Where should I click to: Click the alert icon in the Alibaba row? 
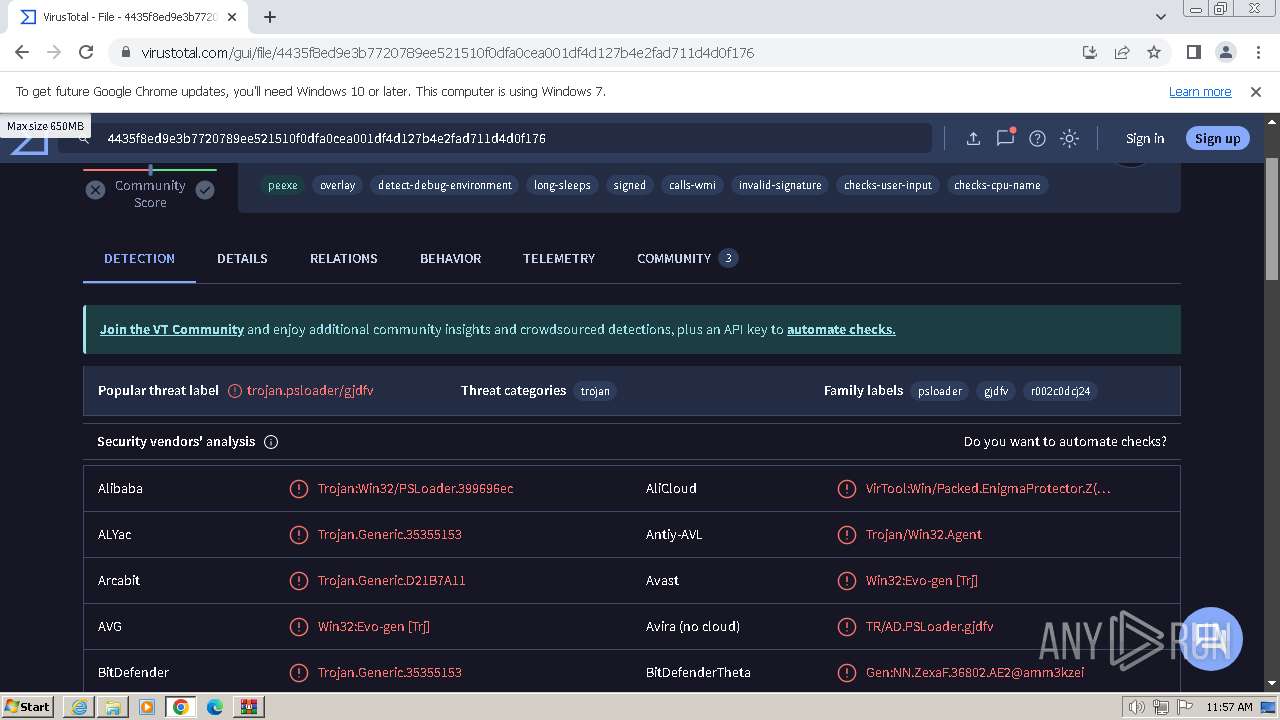point(298,489)
